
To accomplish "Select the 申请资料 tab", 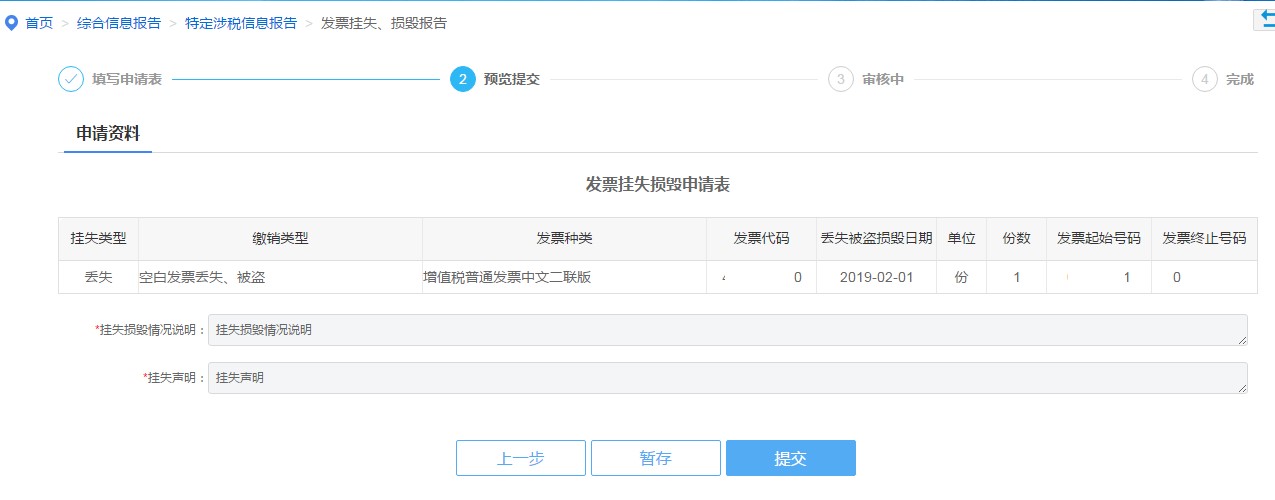I will pyautogui.click(x=108, y=133).
